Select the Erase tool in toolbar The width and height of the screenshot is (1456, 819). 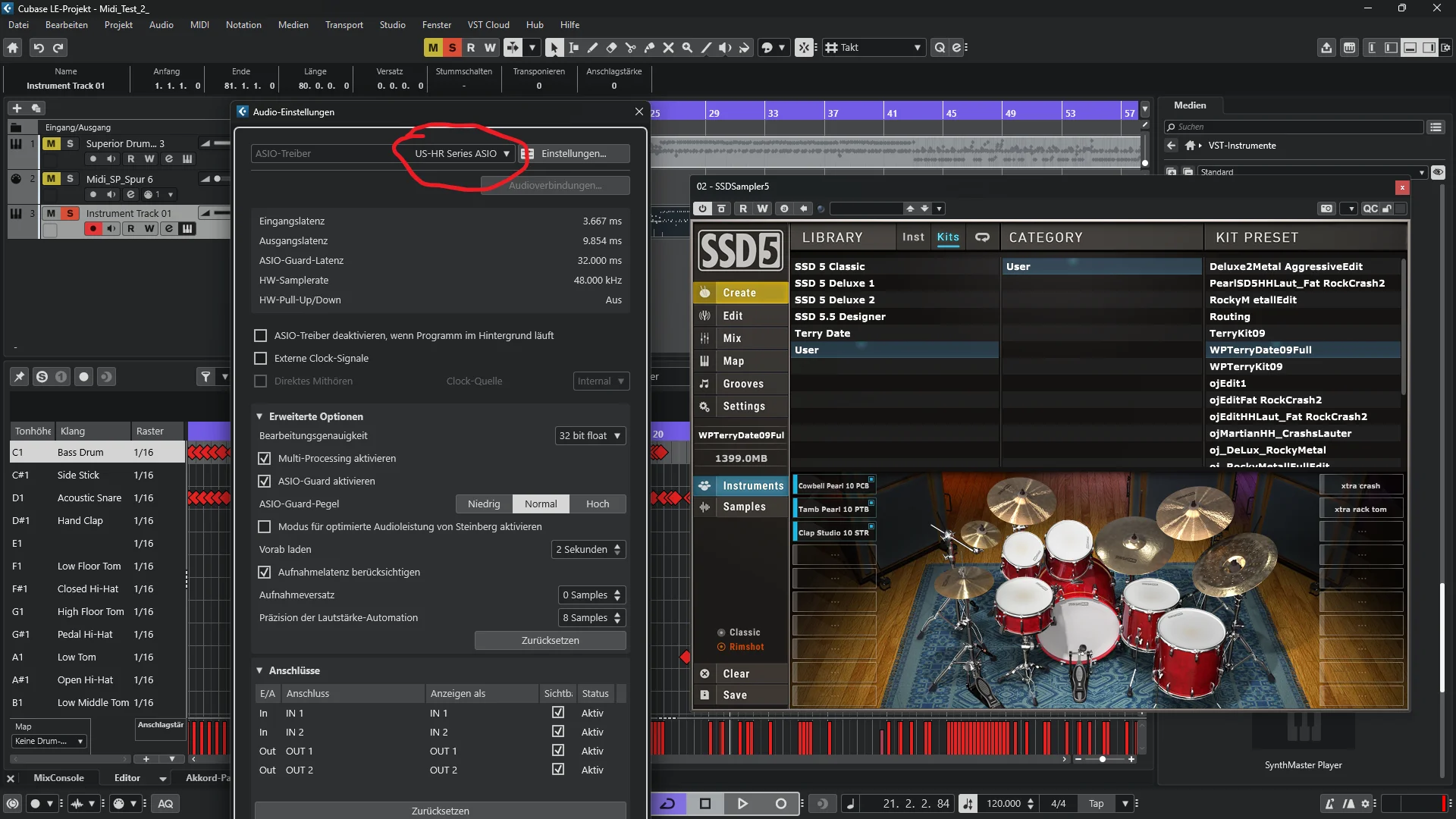coord(611,48)
